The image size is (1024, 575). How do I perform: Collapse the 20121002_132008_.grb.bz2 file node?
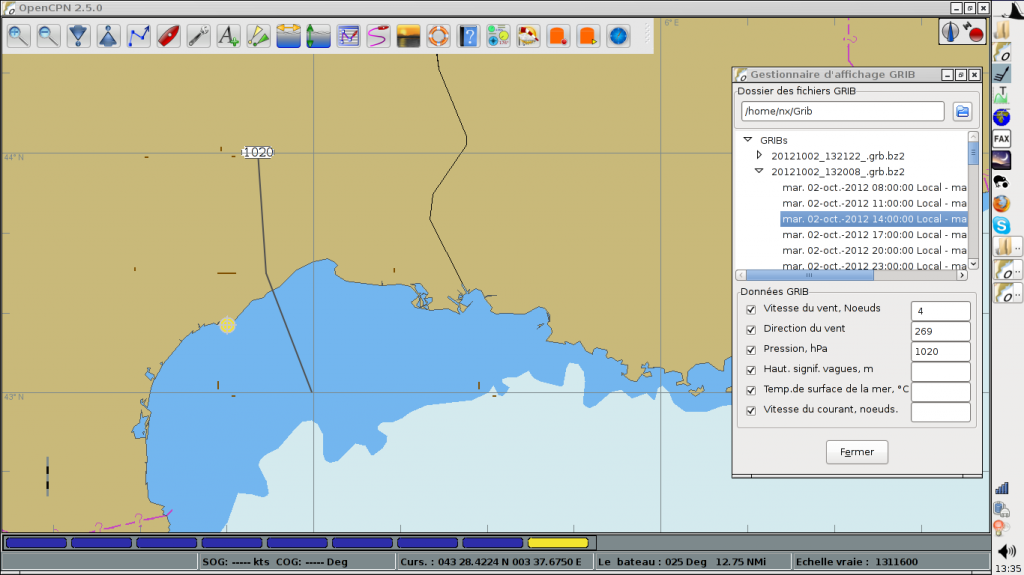click(x=759, y=172)
